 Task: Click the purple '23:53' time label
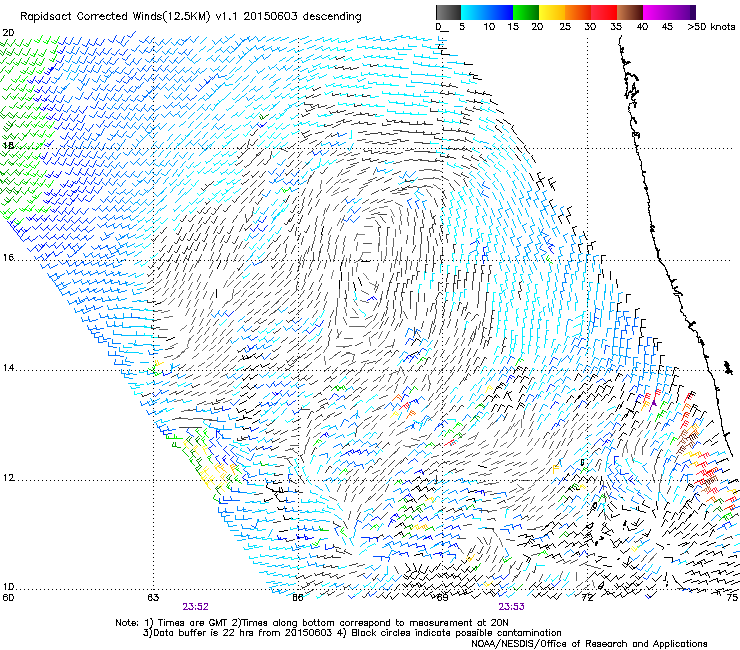point(512,607)
